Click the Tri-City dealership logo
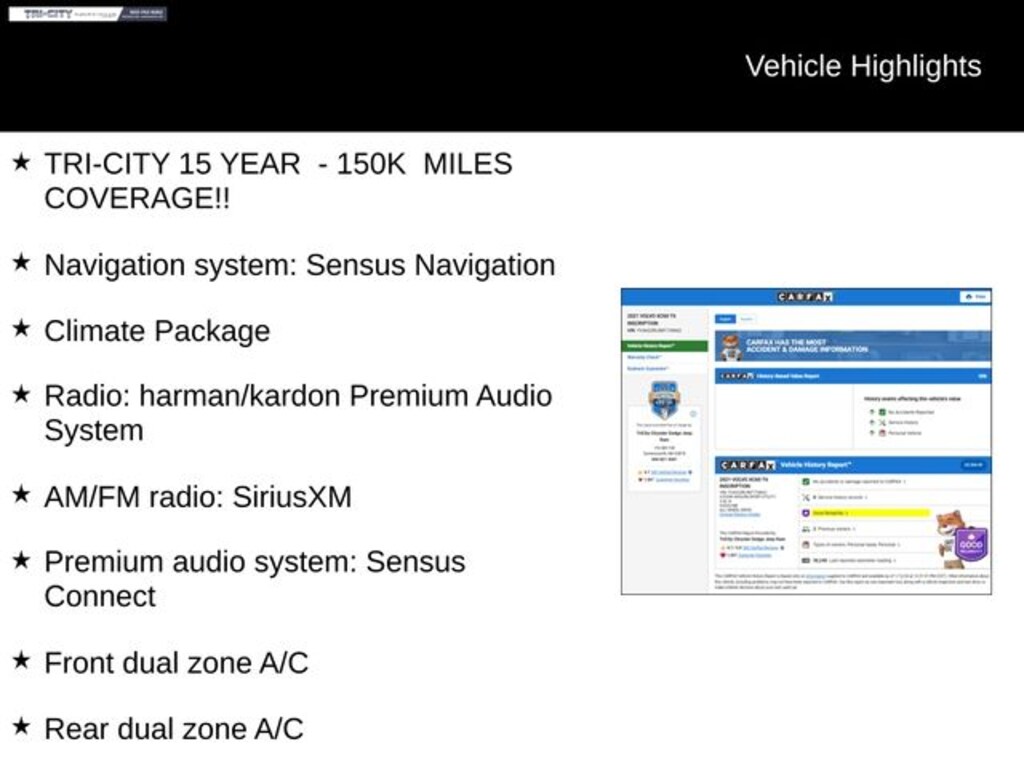The image size is (1024, 768). [x=88, y=14]
